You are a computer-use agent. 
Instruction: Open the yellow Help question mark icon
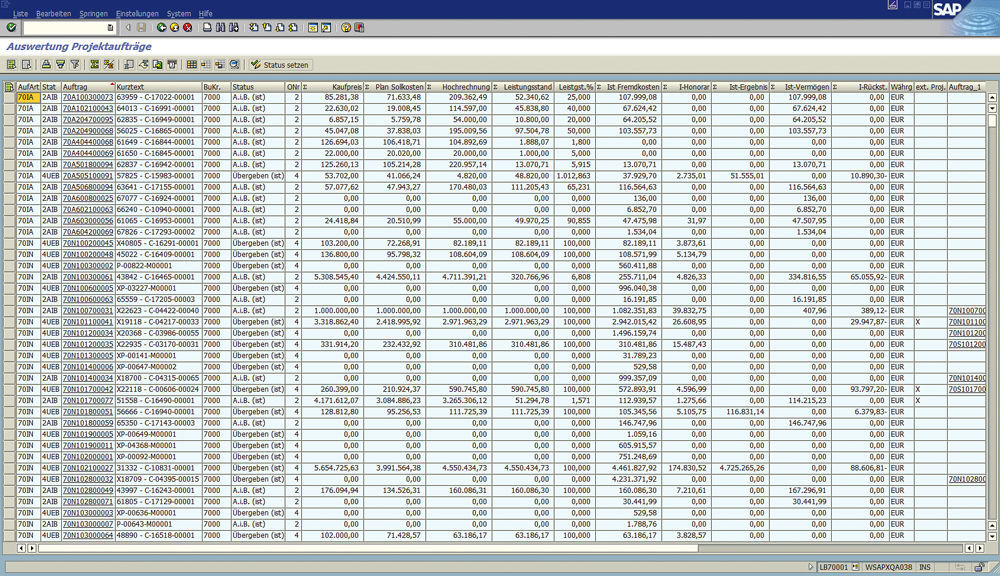click(346, 27)
